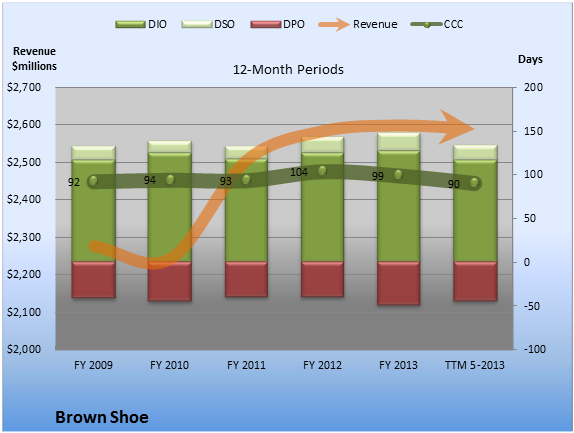Click the DSO light green legend swatch
574x433 pixels.
(x=197, y=25)
